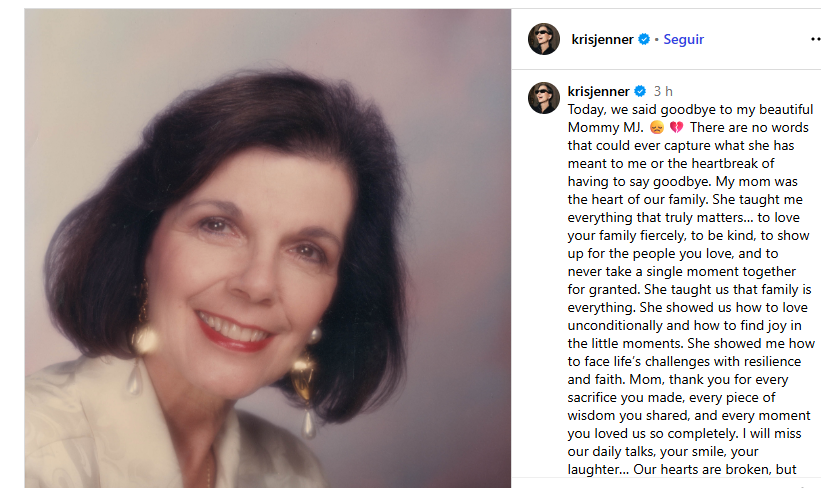
Task: Click the portrait photo of the post
Action: point(268,248)
